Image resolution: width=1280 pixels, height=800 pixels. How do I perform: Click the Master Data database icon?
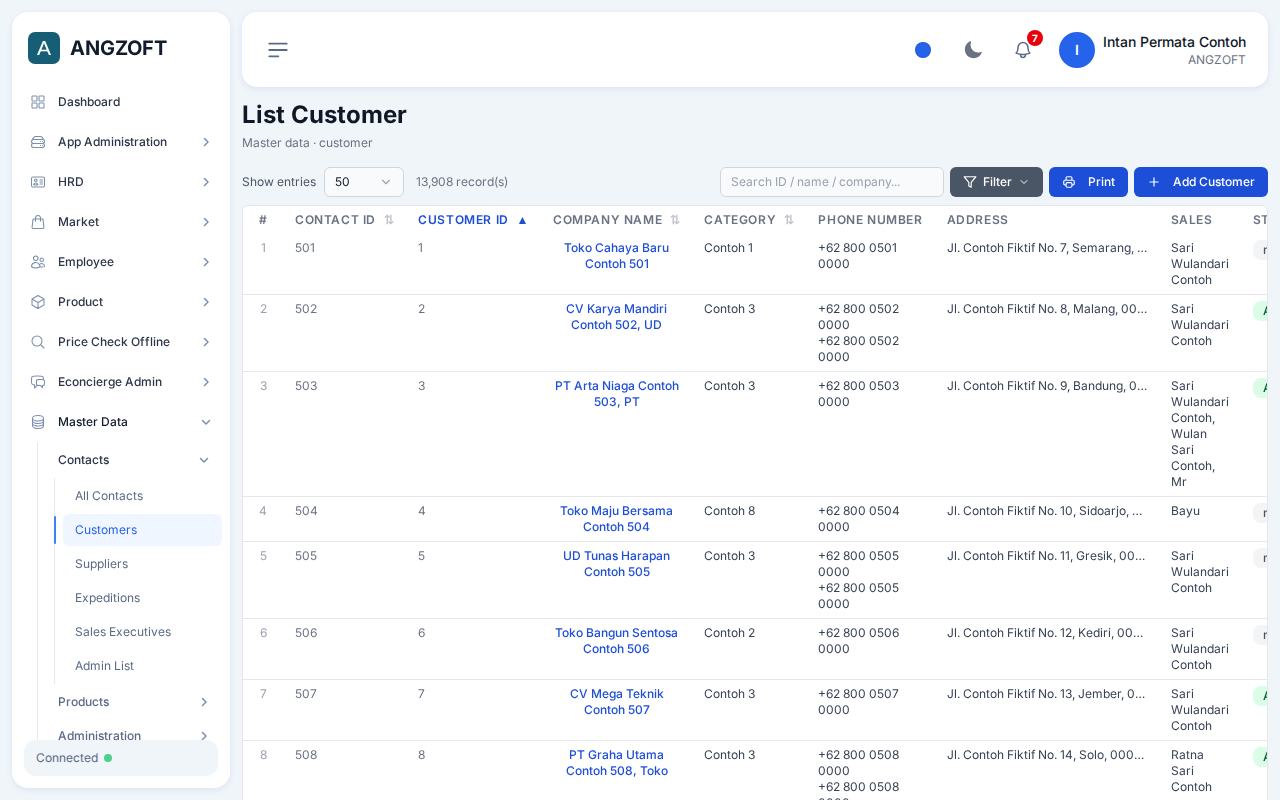(38, 422)
